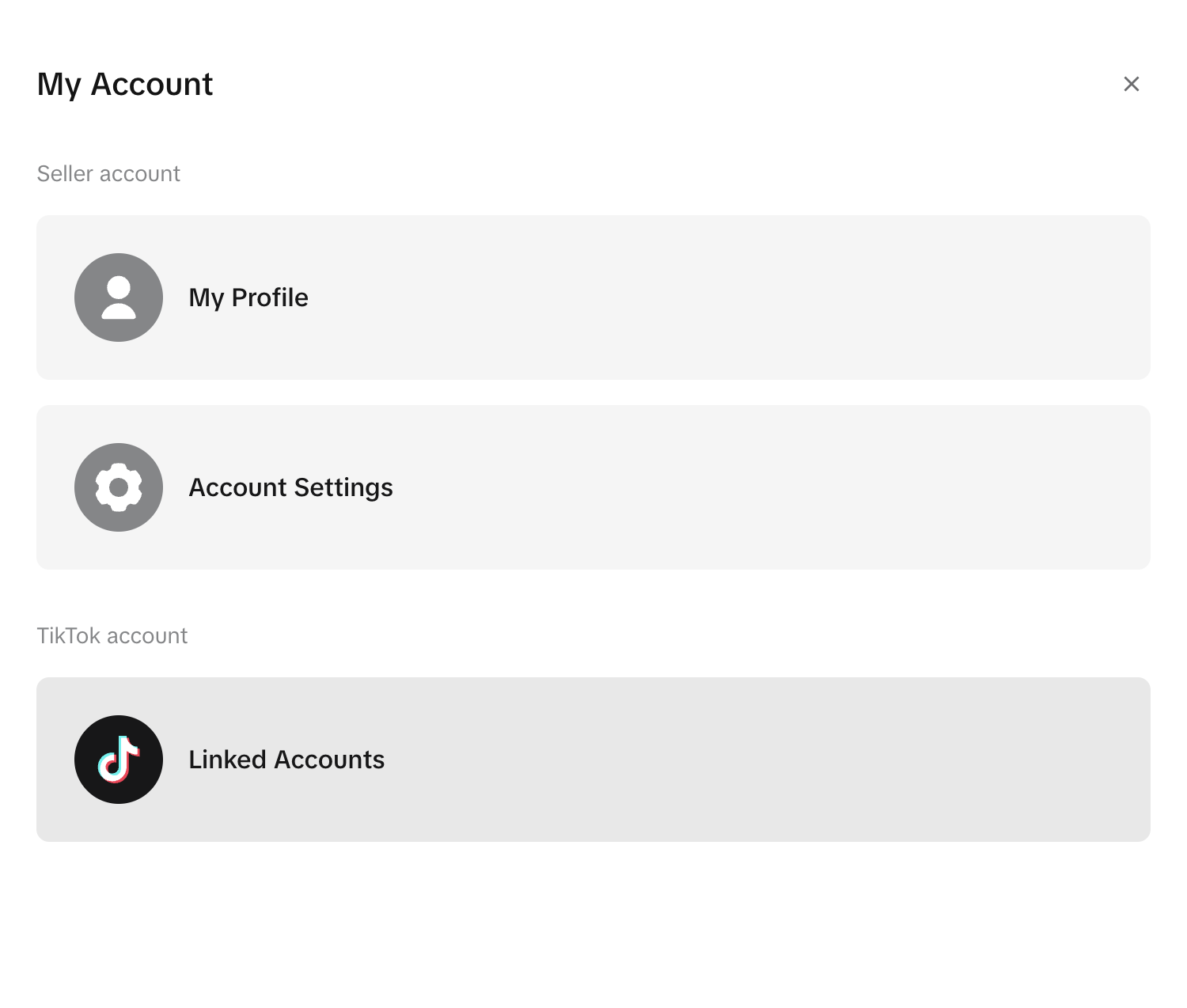Go to seller profile details

(x=593, y=297)
